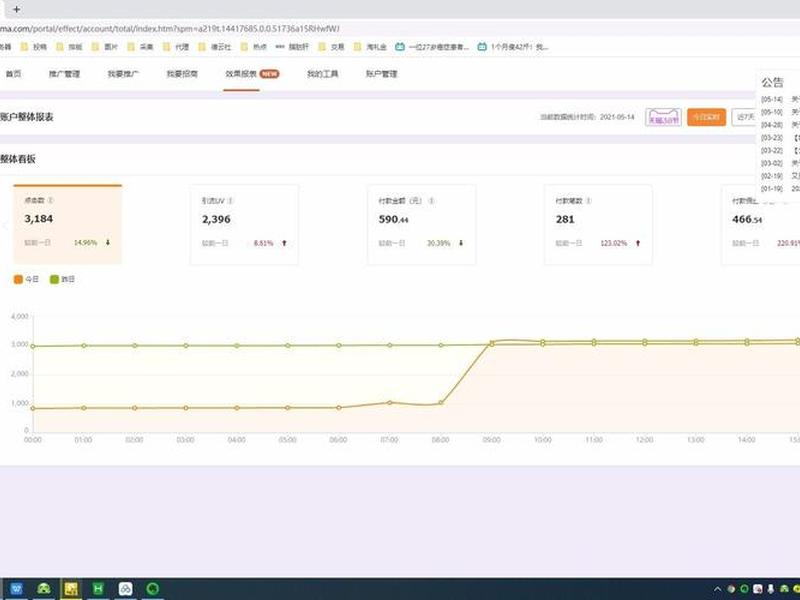Screen dimensions: 800x600
Task: Click the orange today real-time button
Action: click(706, 117)
